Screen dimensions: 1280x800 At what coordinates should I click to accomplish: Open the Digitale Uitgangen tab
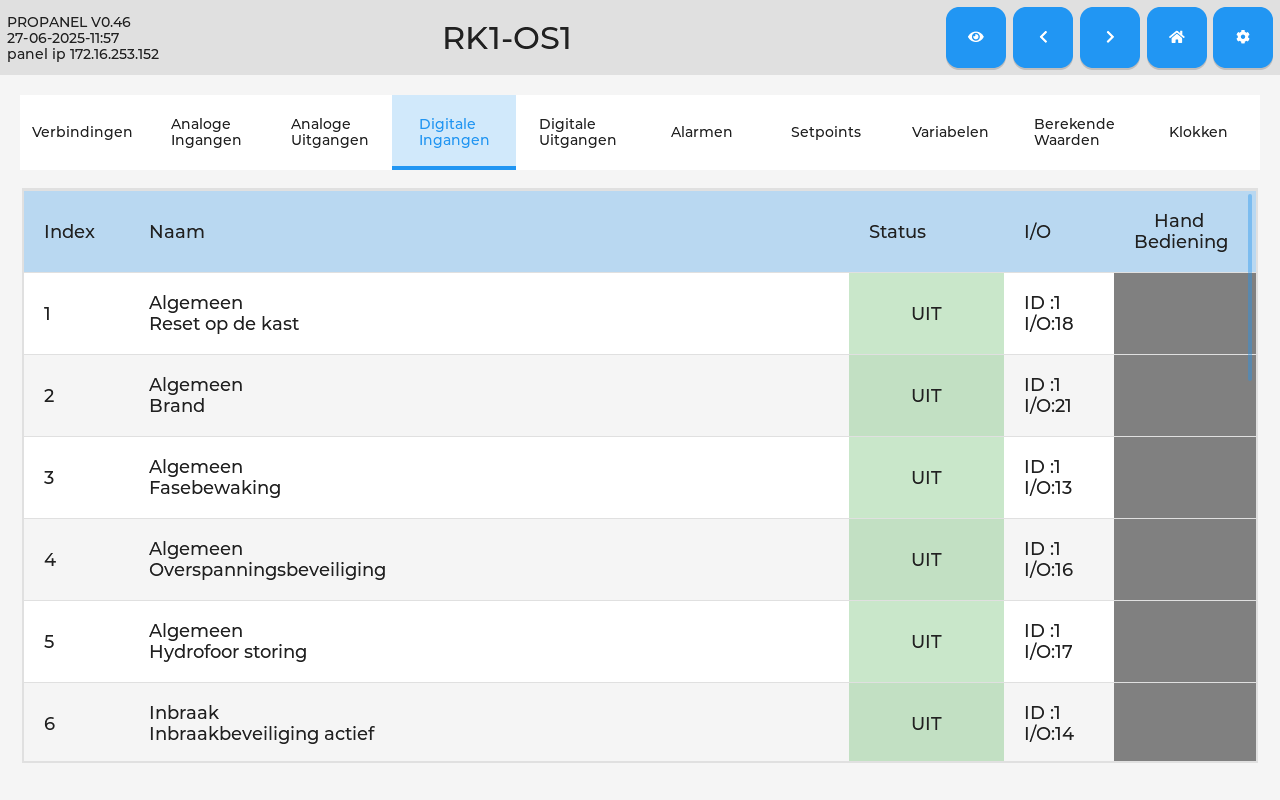pyautogui.click(x=577, y=132)
